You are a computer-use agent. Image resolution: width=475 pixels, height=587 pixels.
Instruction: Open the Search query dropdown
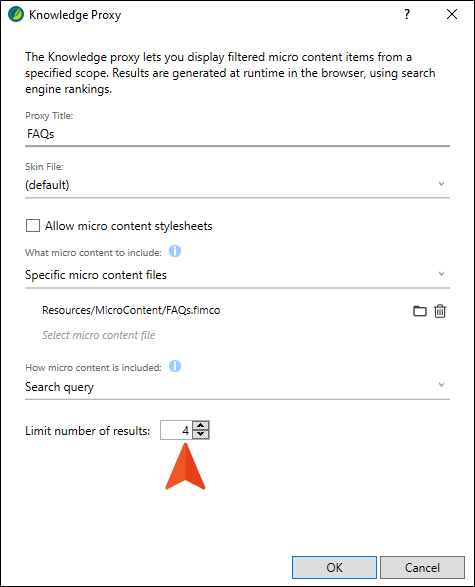(237, 386)
